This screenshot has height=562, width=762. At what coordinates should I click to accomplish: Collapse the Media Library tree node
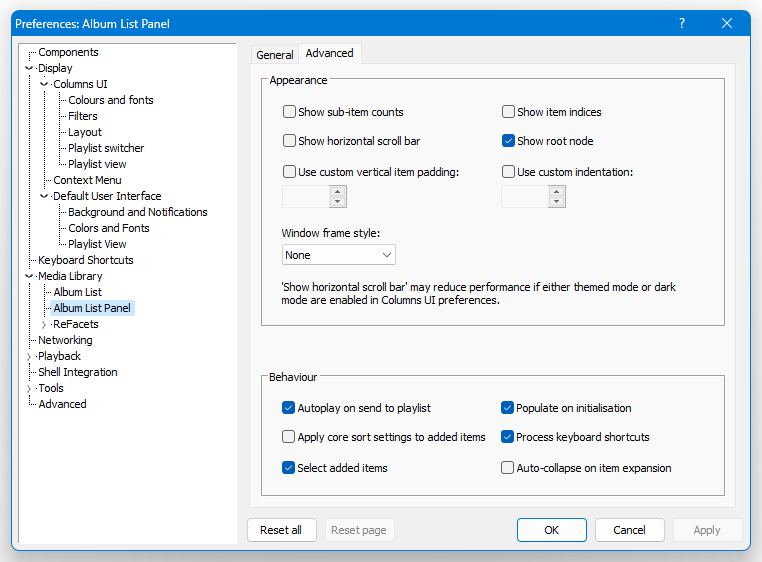click(x=29, y=276)
